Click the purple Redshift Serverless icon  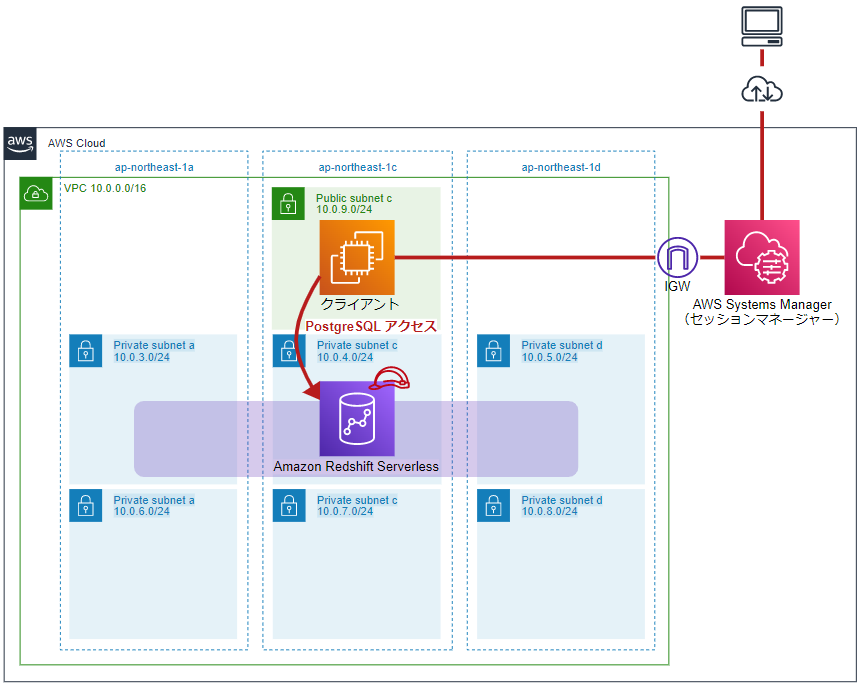coord(357,419)
